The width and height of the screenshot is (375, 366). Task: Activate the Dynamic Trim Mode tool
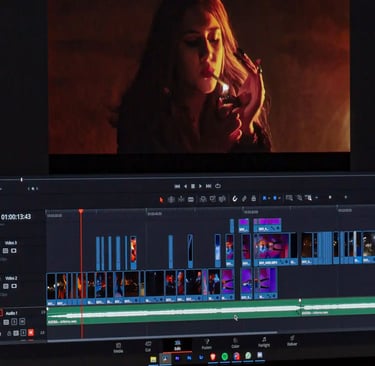click(181, 199)
